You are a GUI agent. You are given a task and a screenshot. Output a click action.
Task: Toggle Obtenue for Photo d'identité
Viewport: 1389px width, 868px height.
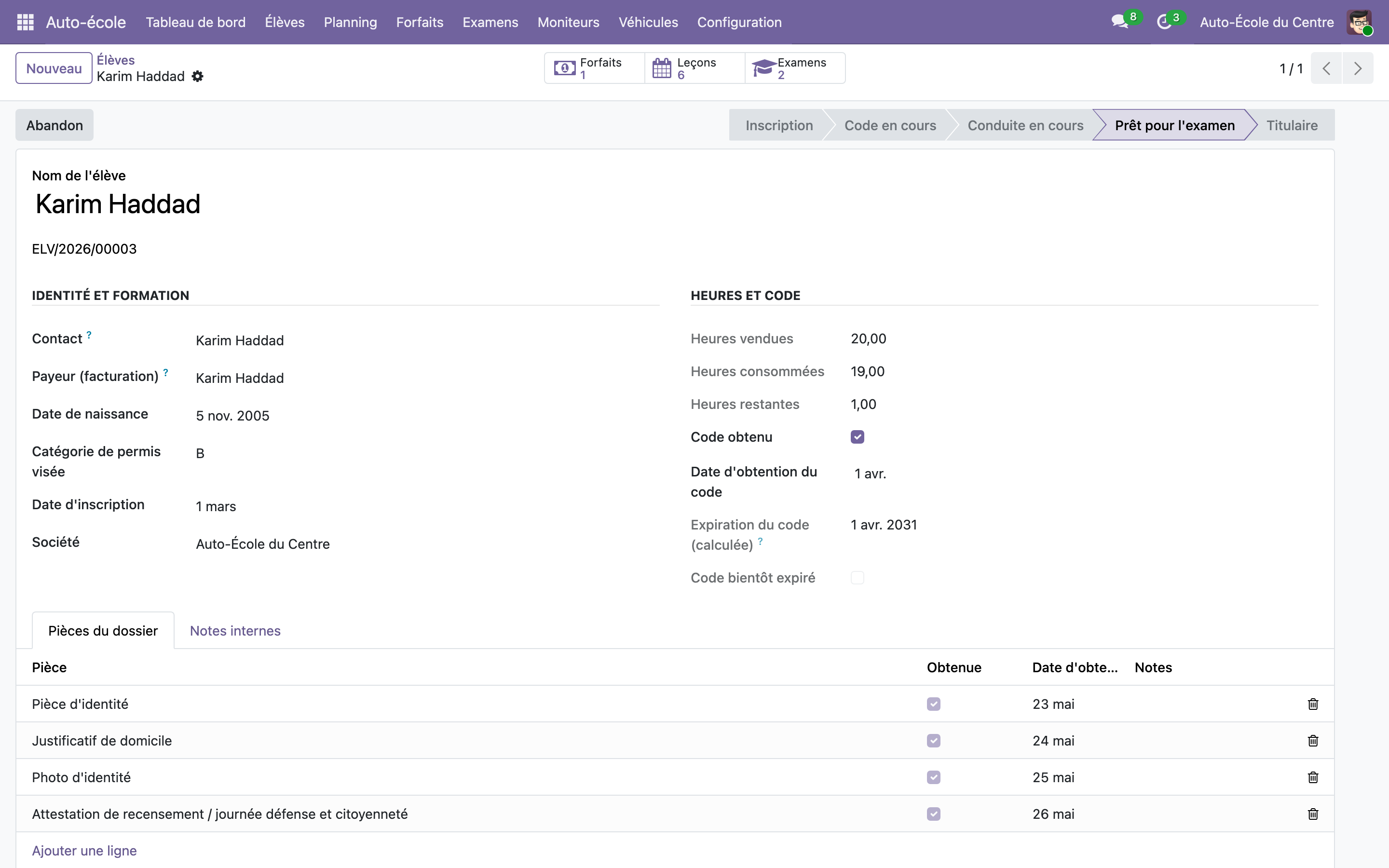pos(933,777)
